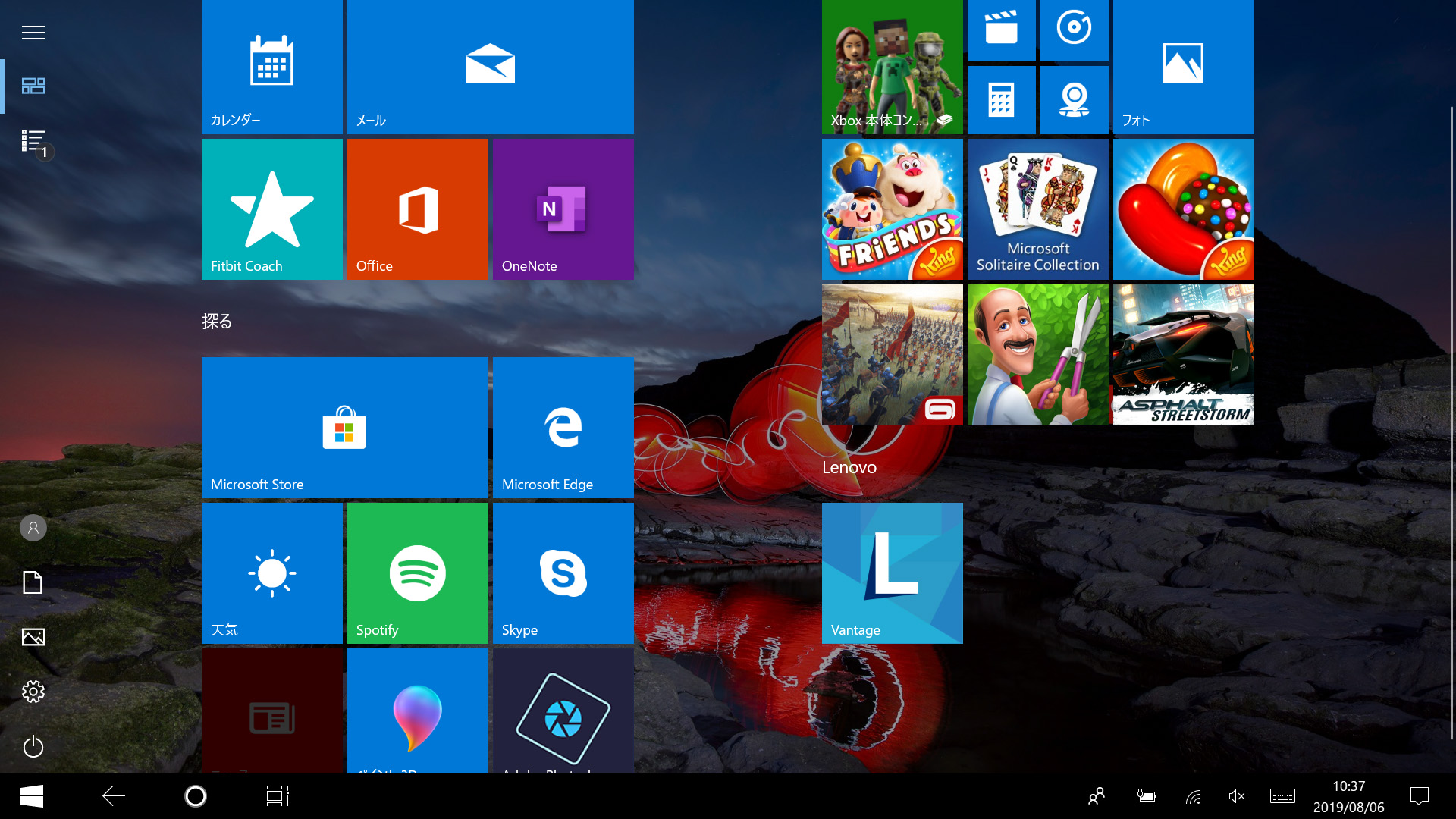Switch to pinned tiles view
This screenshot has width=1456, height=819.
click(x=33, y=86)
